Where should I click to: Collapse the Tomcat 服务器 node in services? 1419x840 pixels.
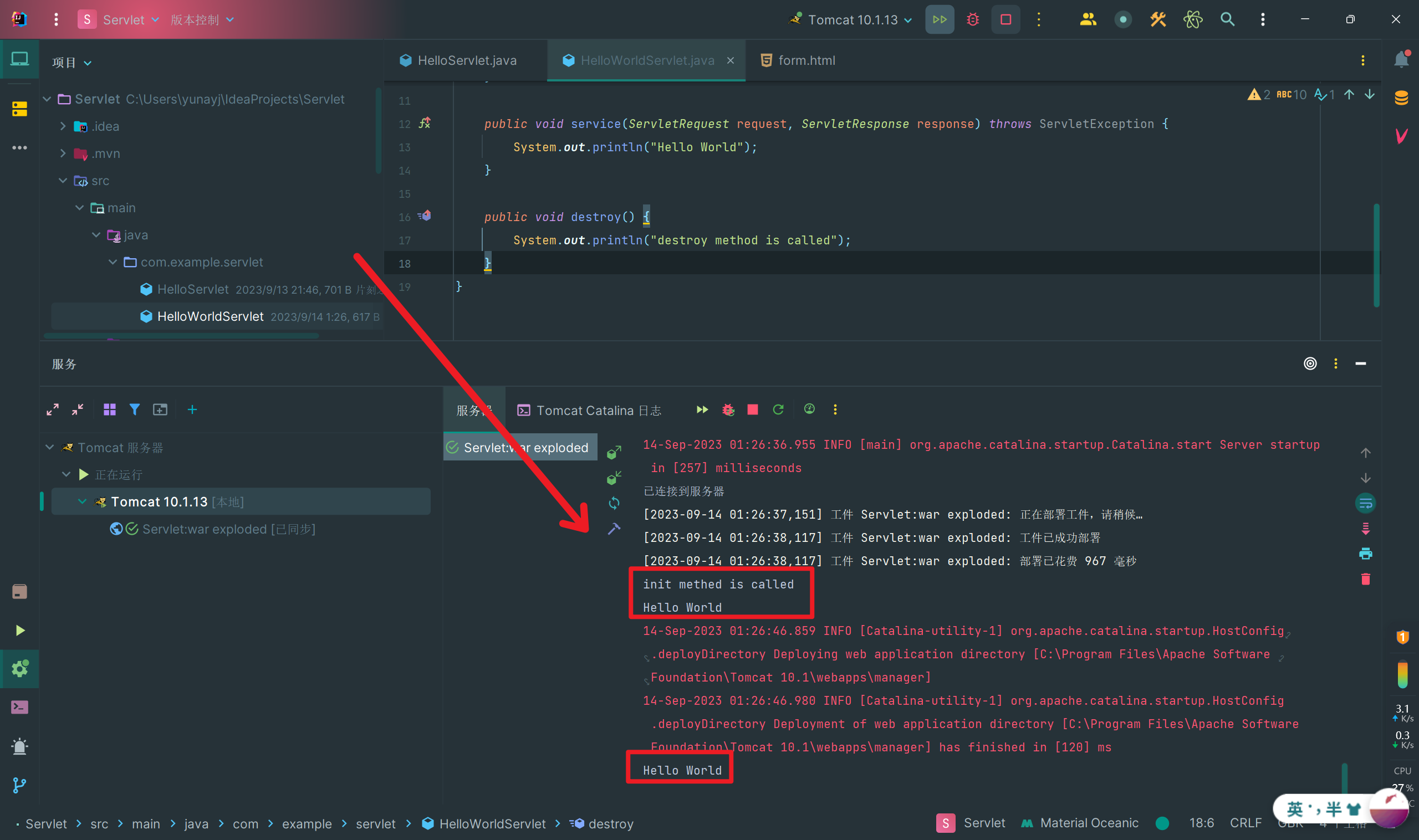click(50, 448)
